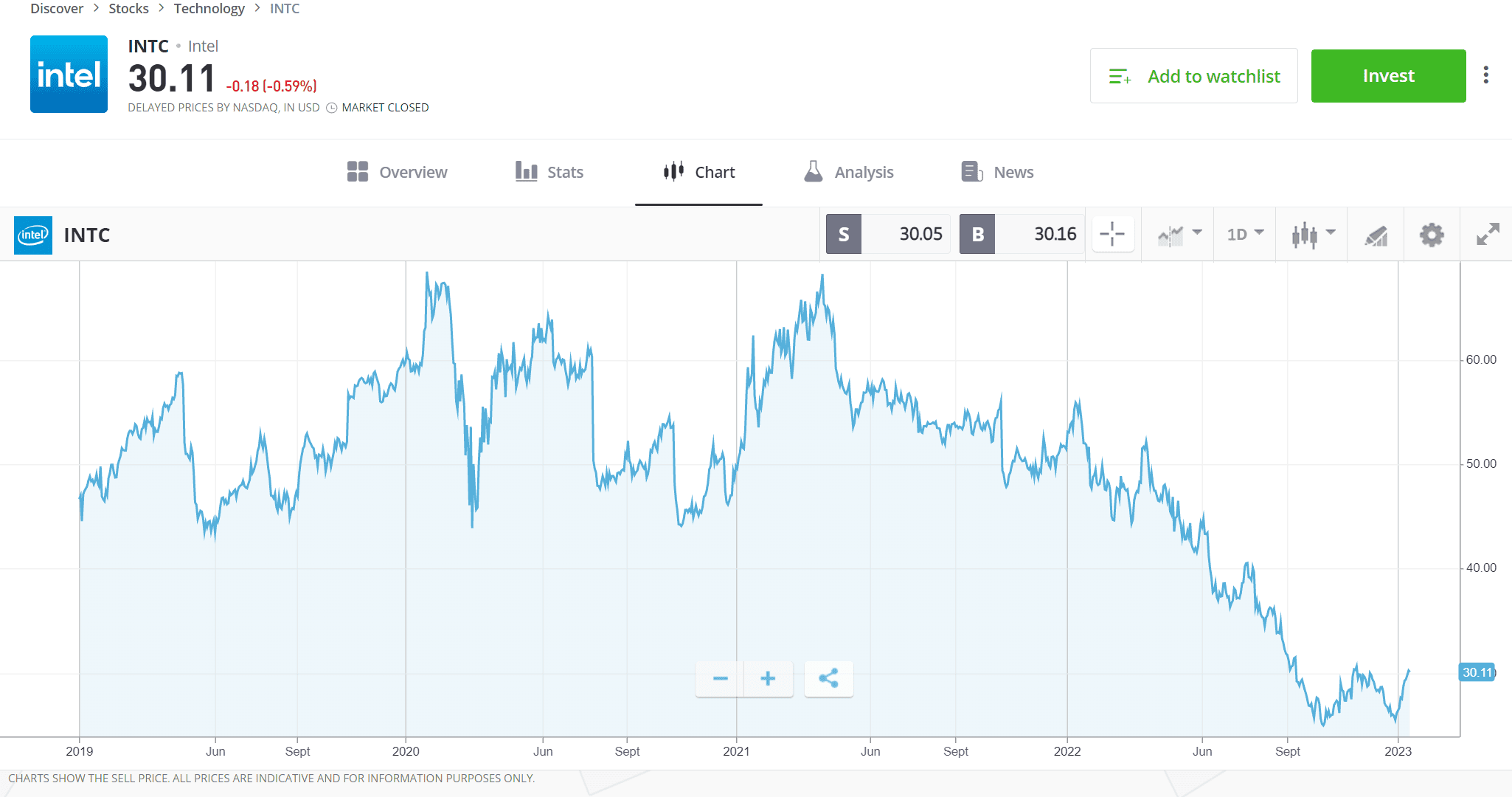Click the 40.00 price axis label
Screen dimensions: 1512x797
1481,568
